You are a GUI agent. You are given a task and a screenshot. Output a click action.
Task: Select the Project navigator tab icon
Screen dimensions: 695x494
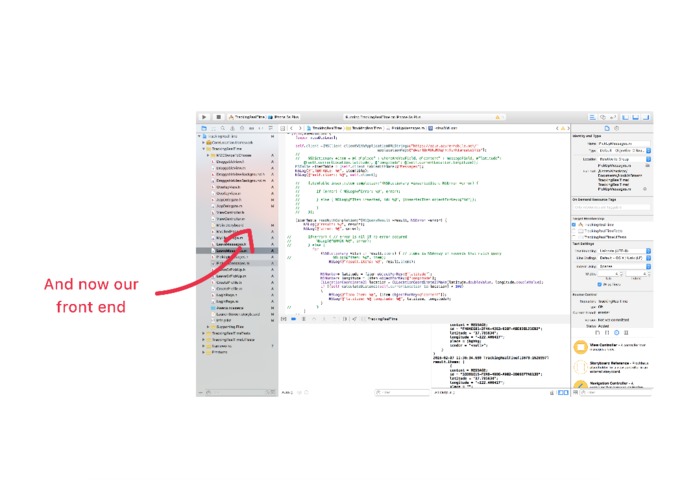click(x=203, y=128)
